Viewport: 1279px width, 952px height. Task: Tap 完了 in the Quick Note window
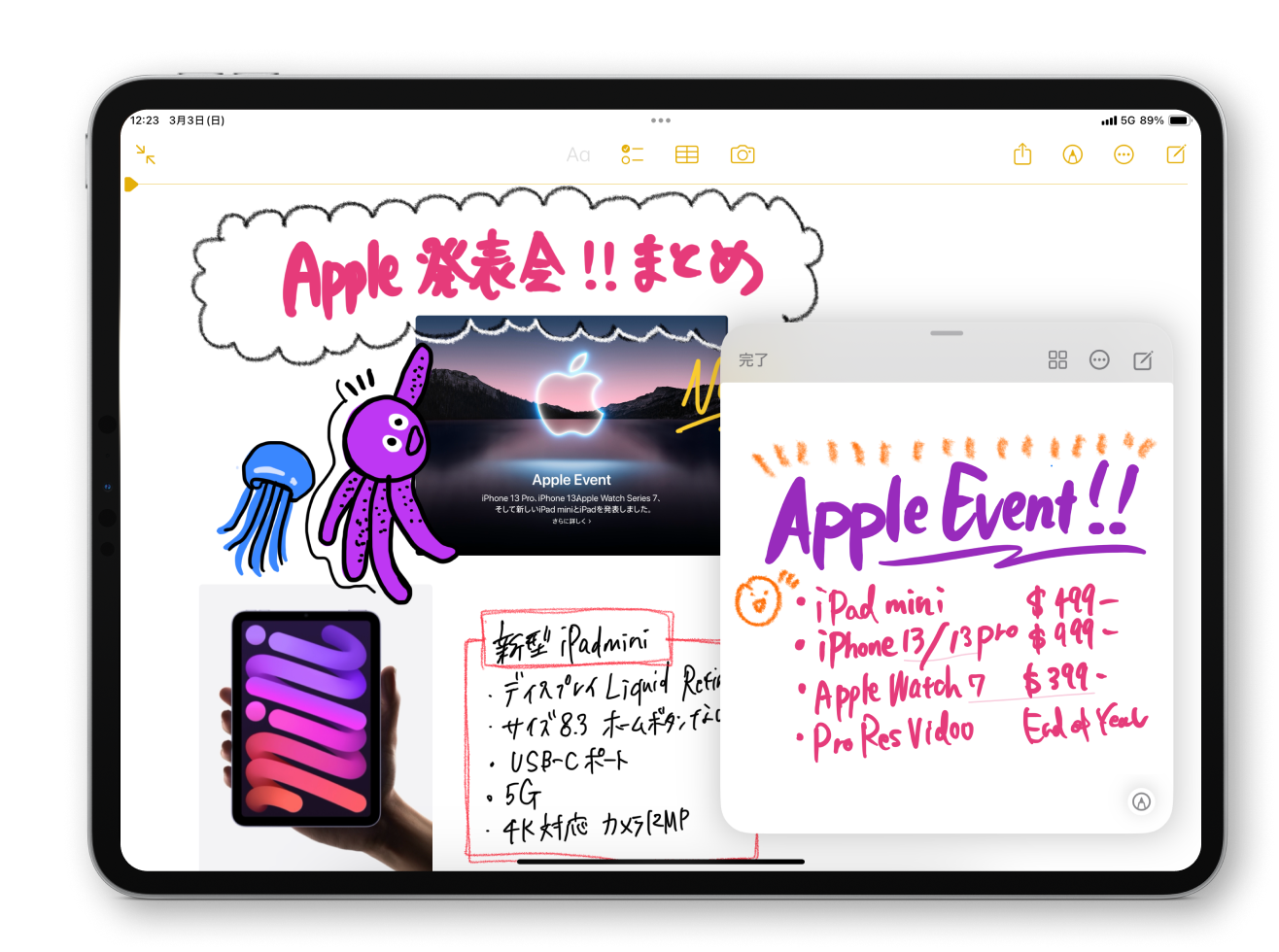(x=753, y=360)
